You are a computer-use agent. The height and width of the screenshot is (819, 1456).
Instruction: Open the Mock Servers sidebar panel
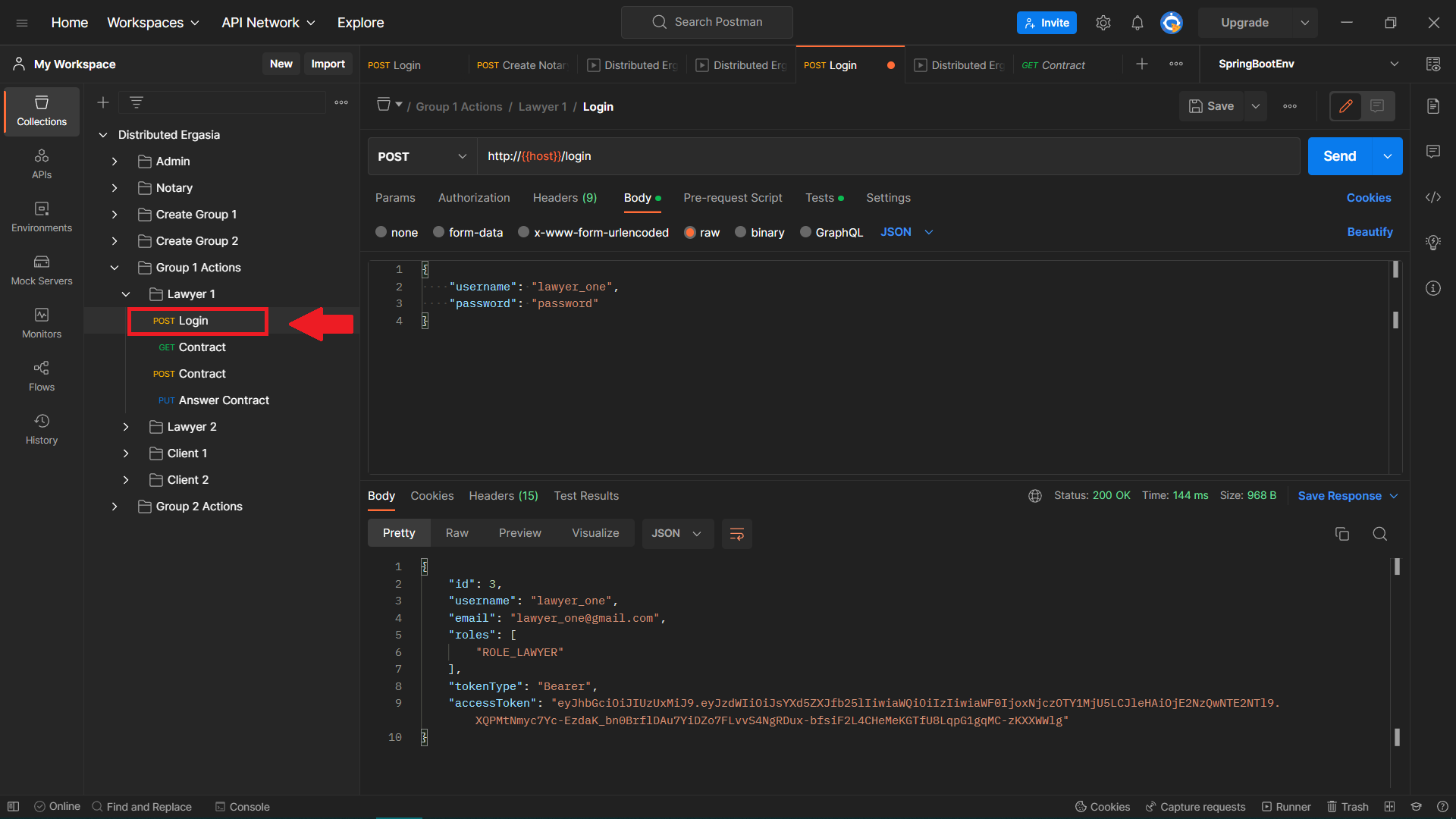42,270
